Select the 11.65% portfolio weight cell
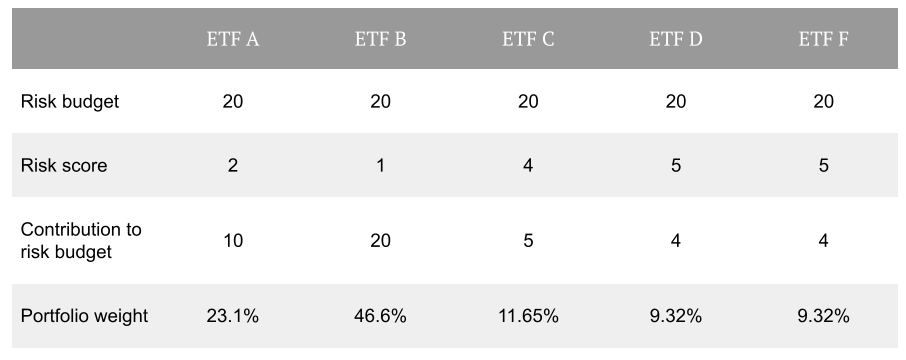Image resolution: width=906 pixels, height=360 pixels. coord(528,316)
